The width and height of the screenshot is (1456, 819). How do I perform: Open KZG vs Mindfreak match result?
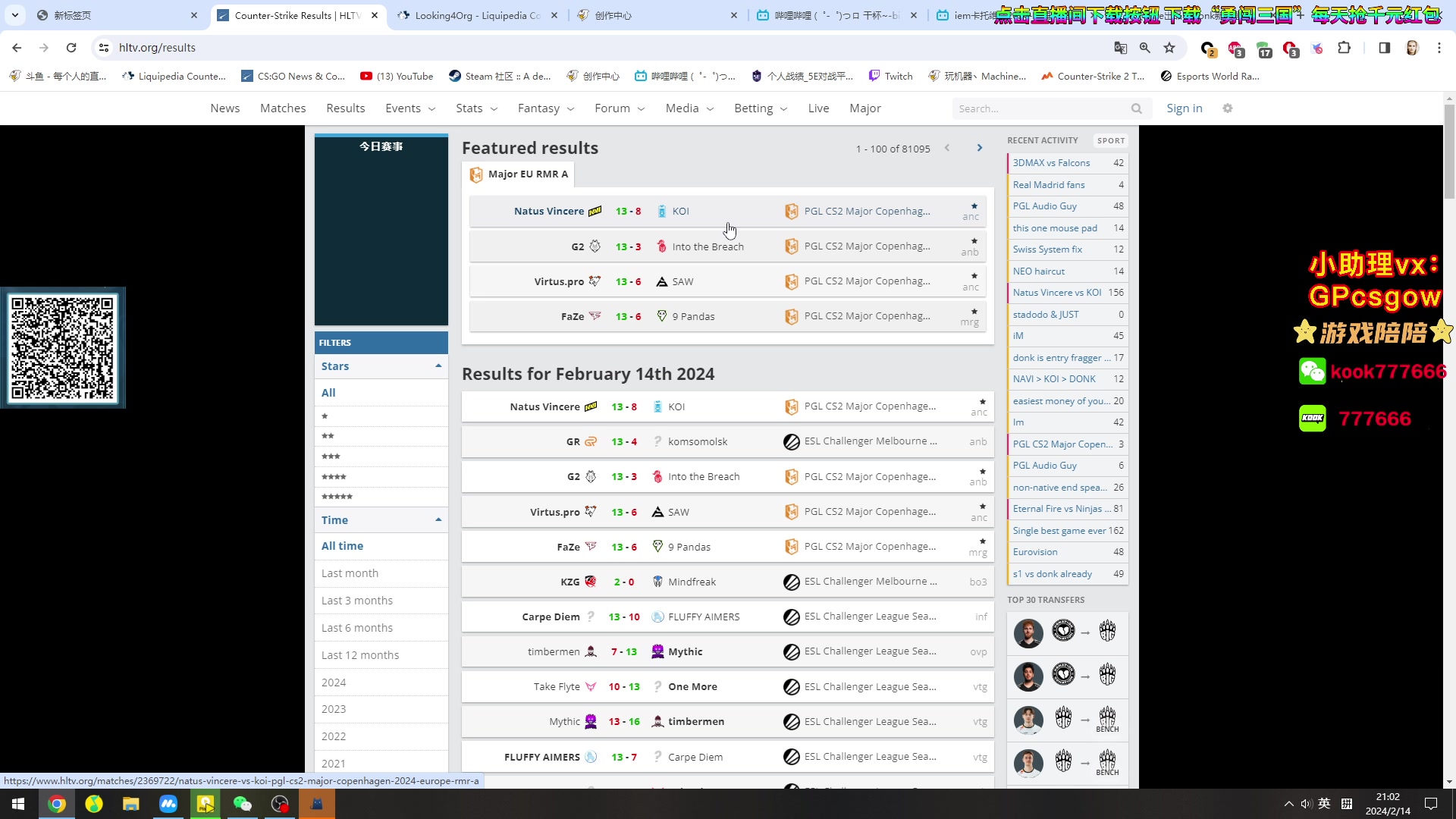click(x=728, y=582)
